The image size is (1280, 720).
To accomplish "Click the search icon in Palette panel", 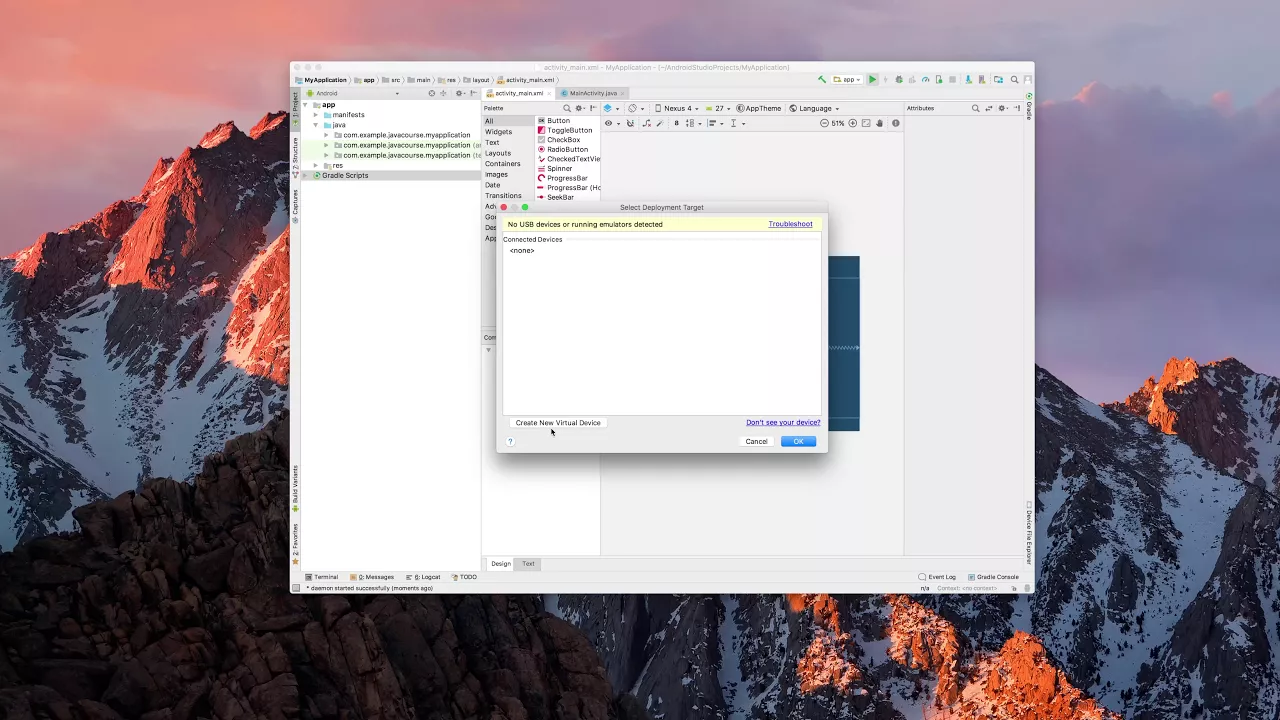I will click(x=567, y=108).
